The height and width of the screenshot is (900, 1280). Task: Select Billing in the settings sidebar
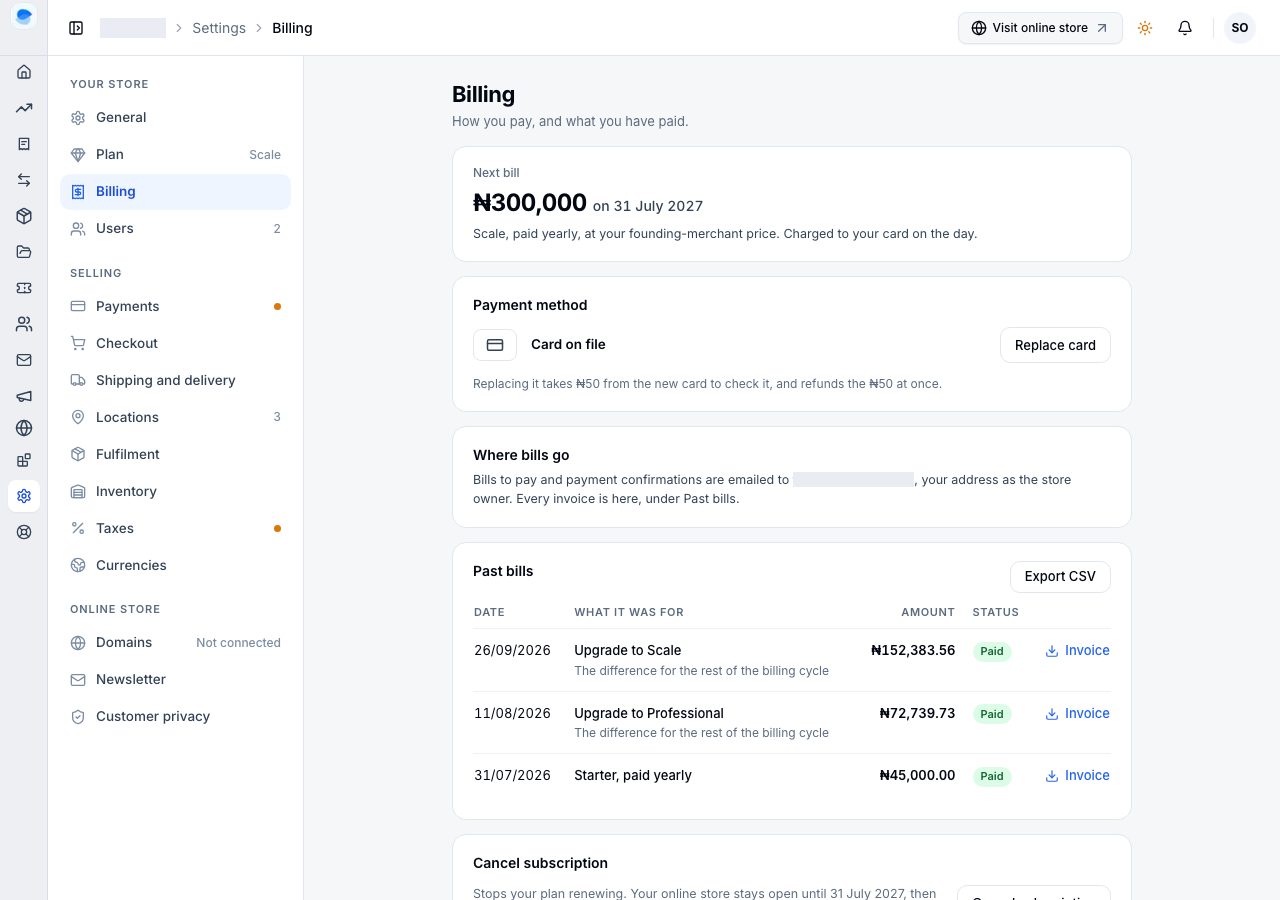(x=175, y=192)
